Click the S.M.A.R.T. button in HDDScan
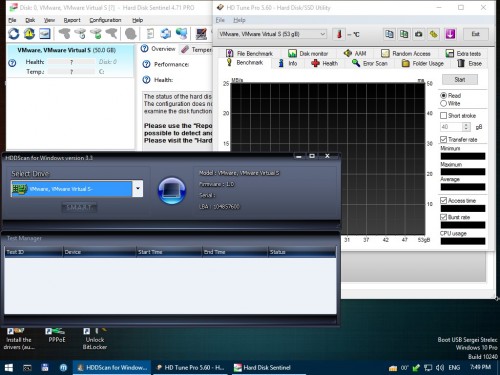The height and width of the screenshot is (375, 500). point(79,207)
